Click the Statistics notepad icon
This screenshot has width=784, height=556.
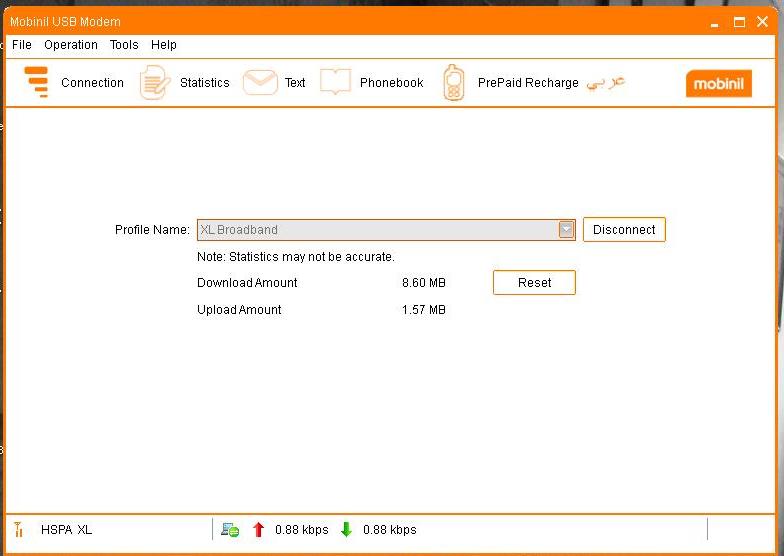(x=154, y=82)
